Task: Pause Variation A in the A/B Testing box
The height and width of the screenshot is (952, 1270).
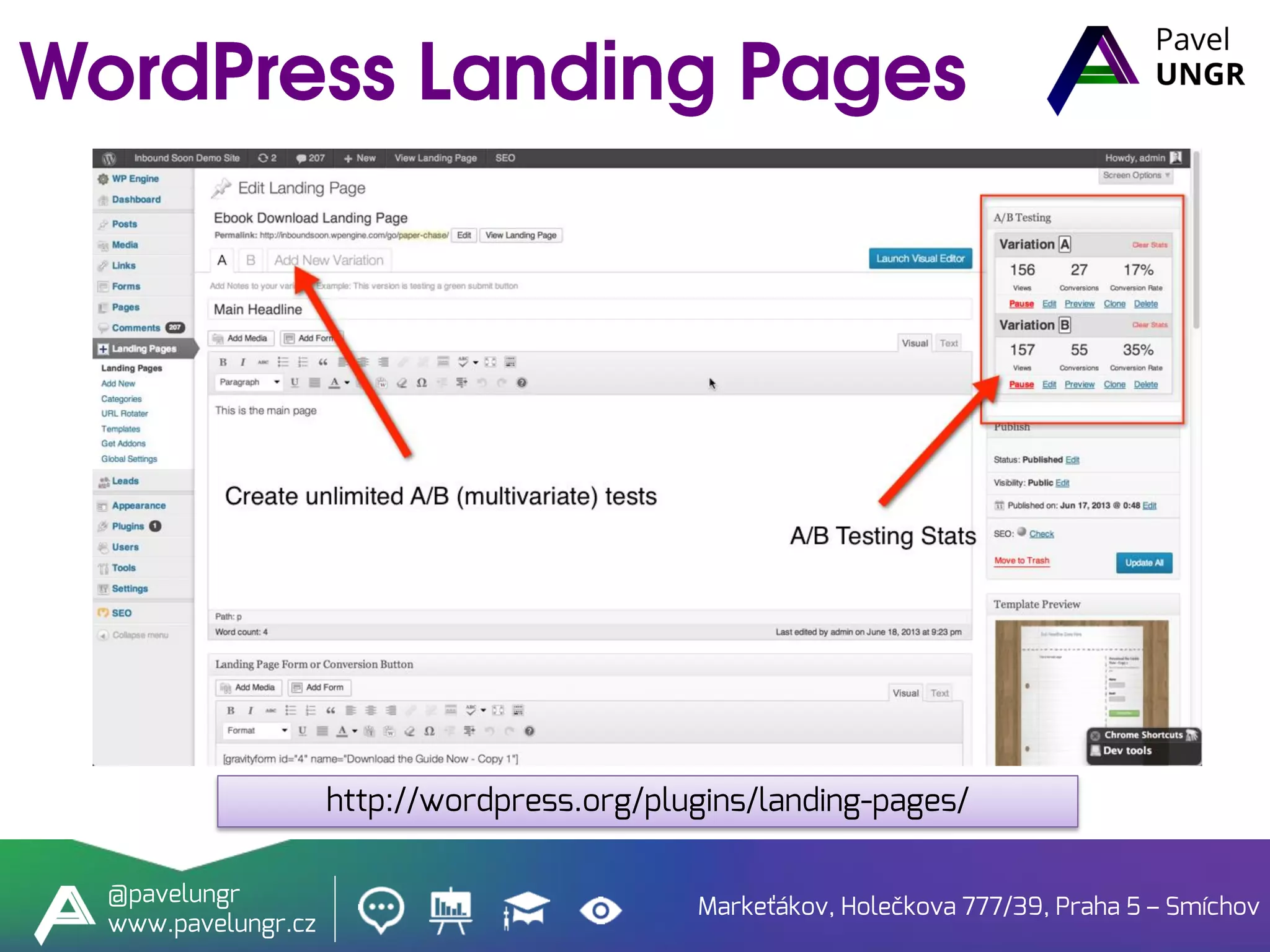Action: click(x=1021, y=304)
